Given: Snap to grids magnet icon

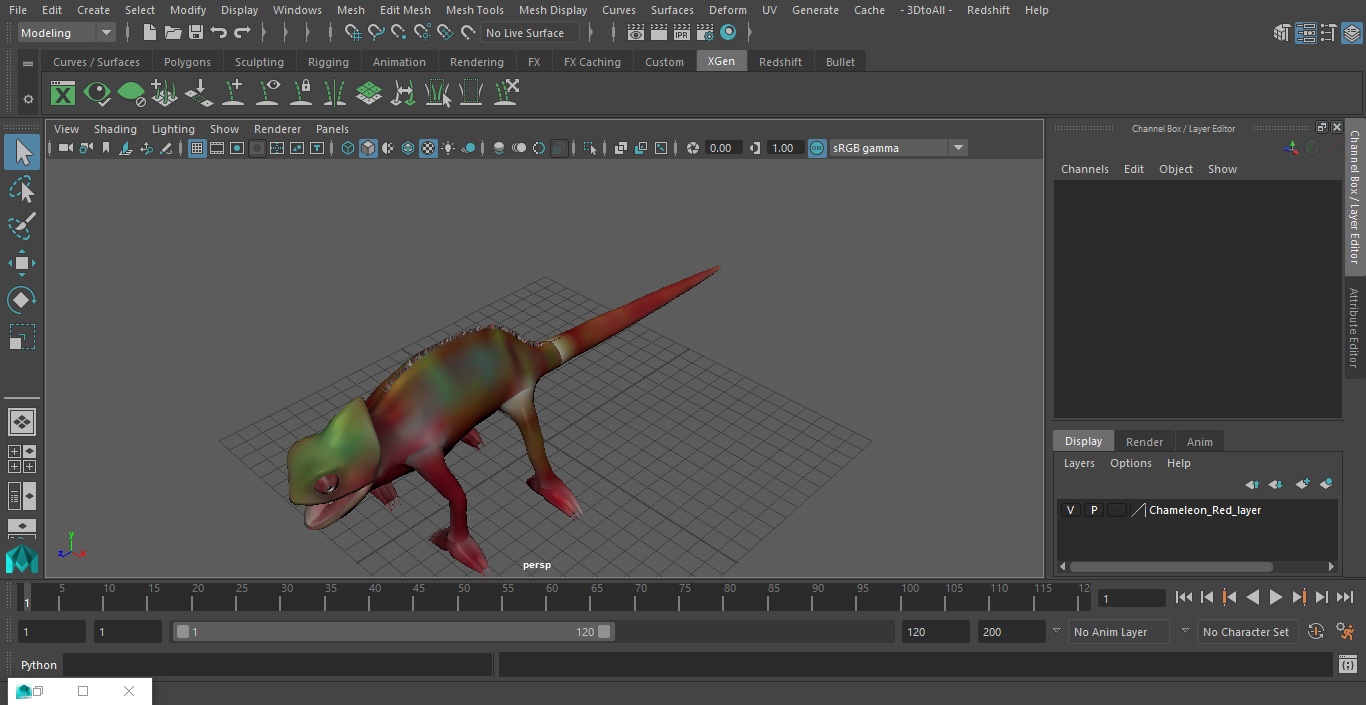Looking at the screenshot, I should 353,33.
